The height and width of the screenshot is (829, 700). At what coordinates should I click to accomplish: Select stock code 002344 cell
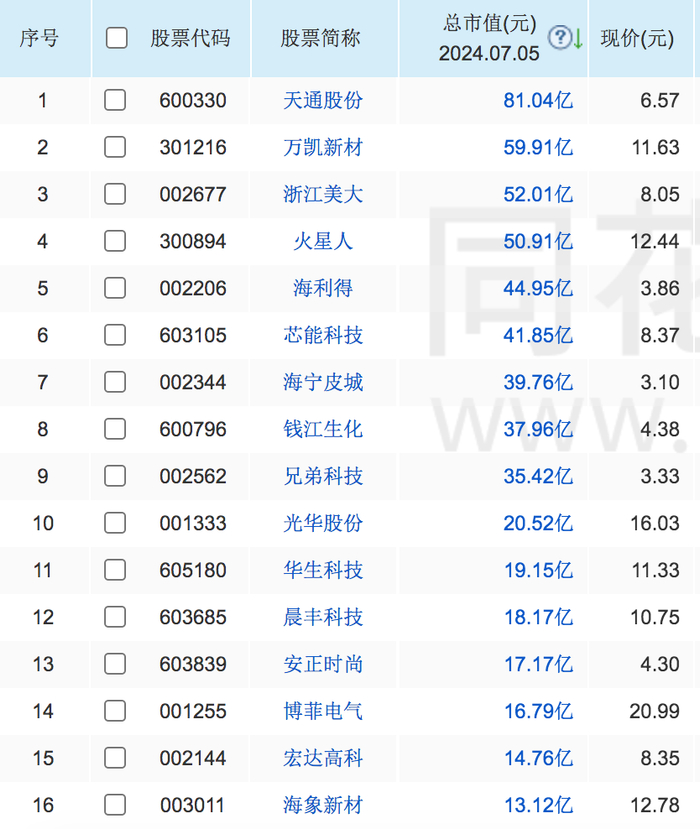(x=193, y=382)
